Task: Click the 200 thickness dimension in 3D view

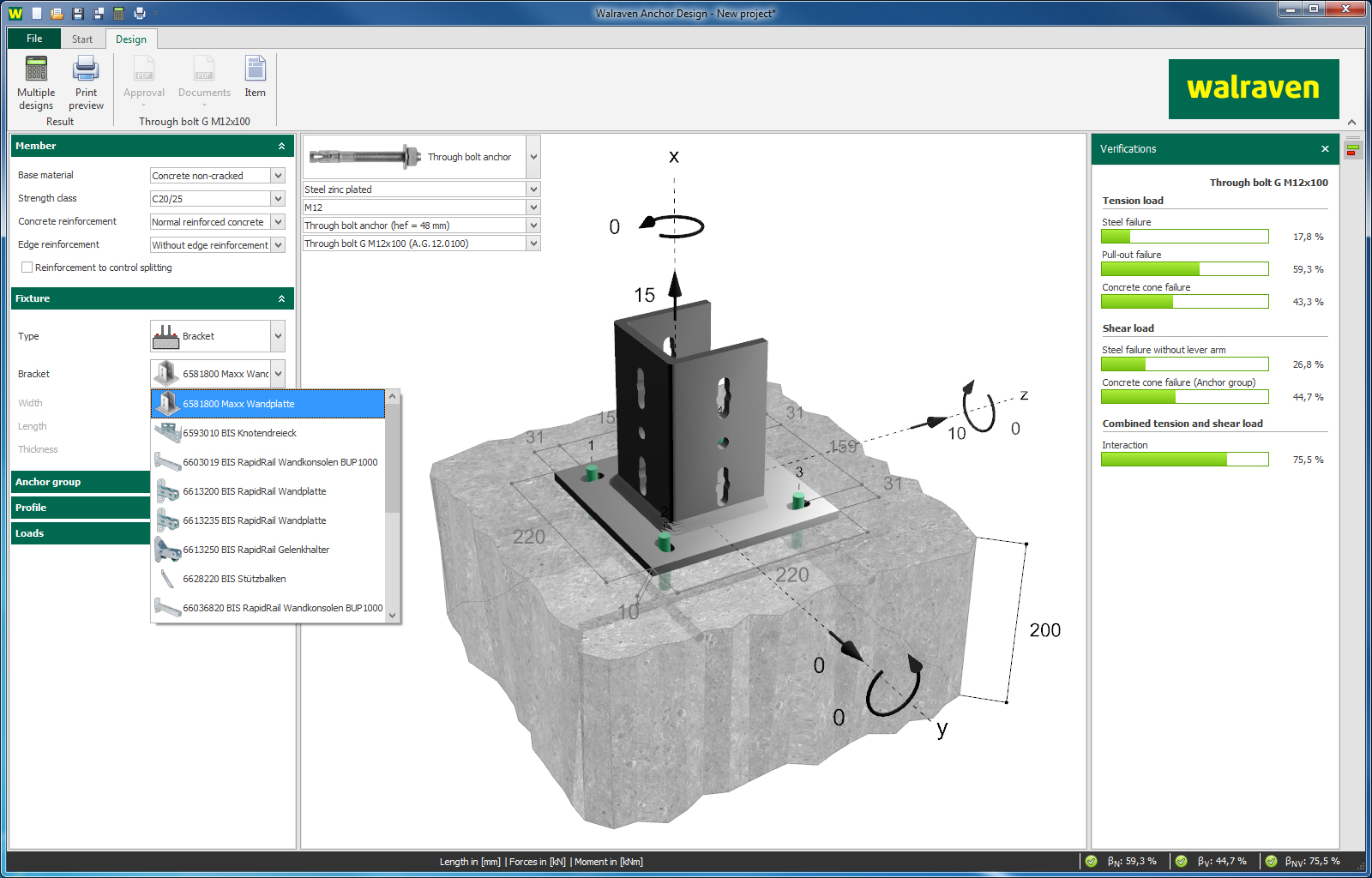Action: pos(1045,630)
